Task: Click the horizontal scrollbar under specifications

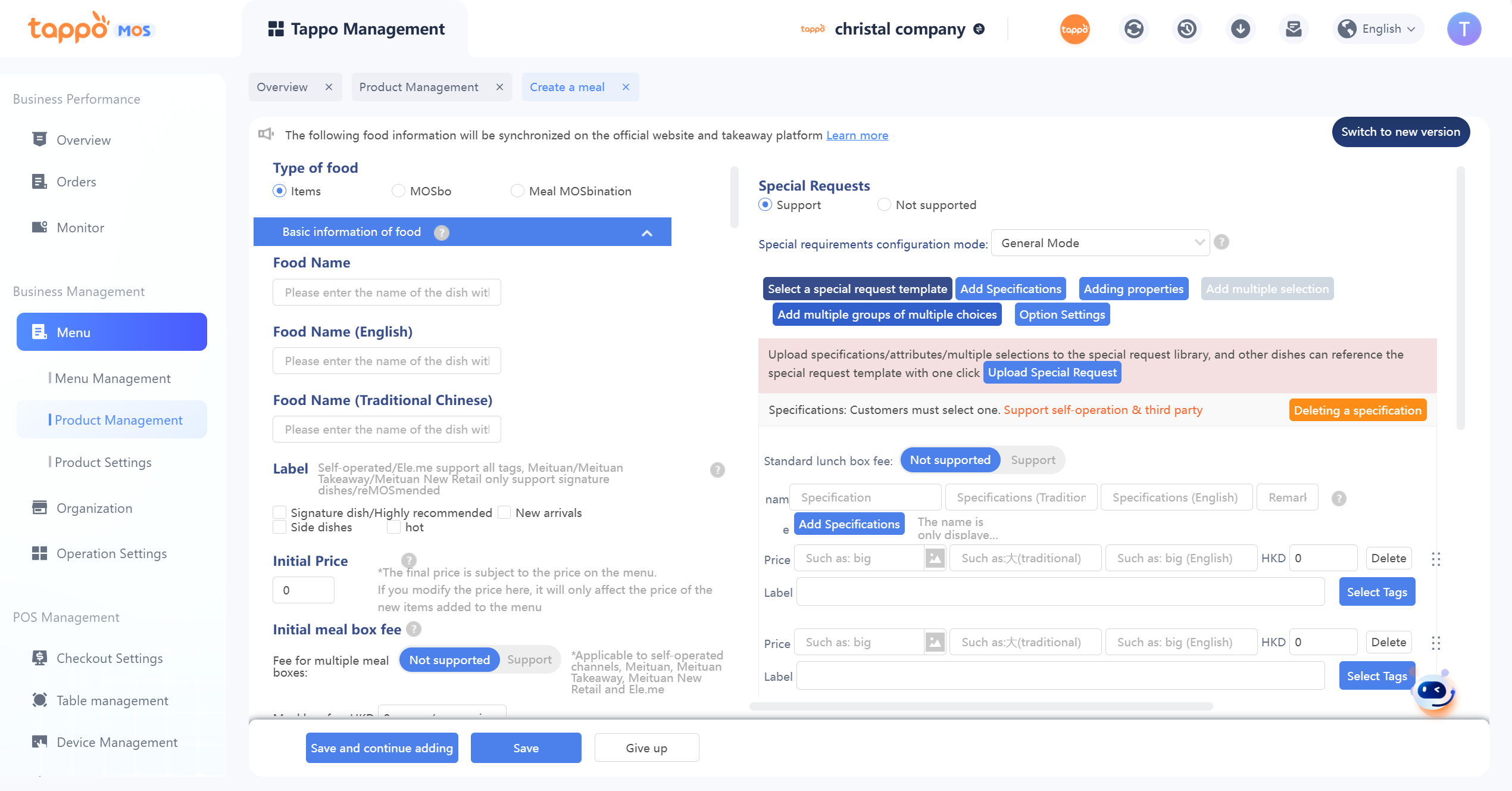Action: (980, 706)
